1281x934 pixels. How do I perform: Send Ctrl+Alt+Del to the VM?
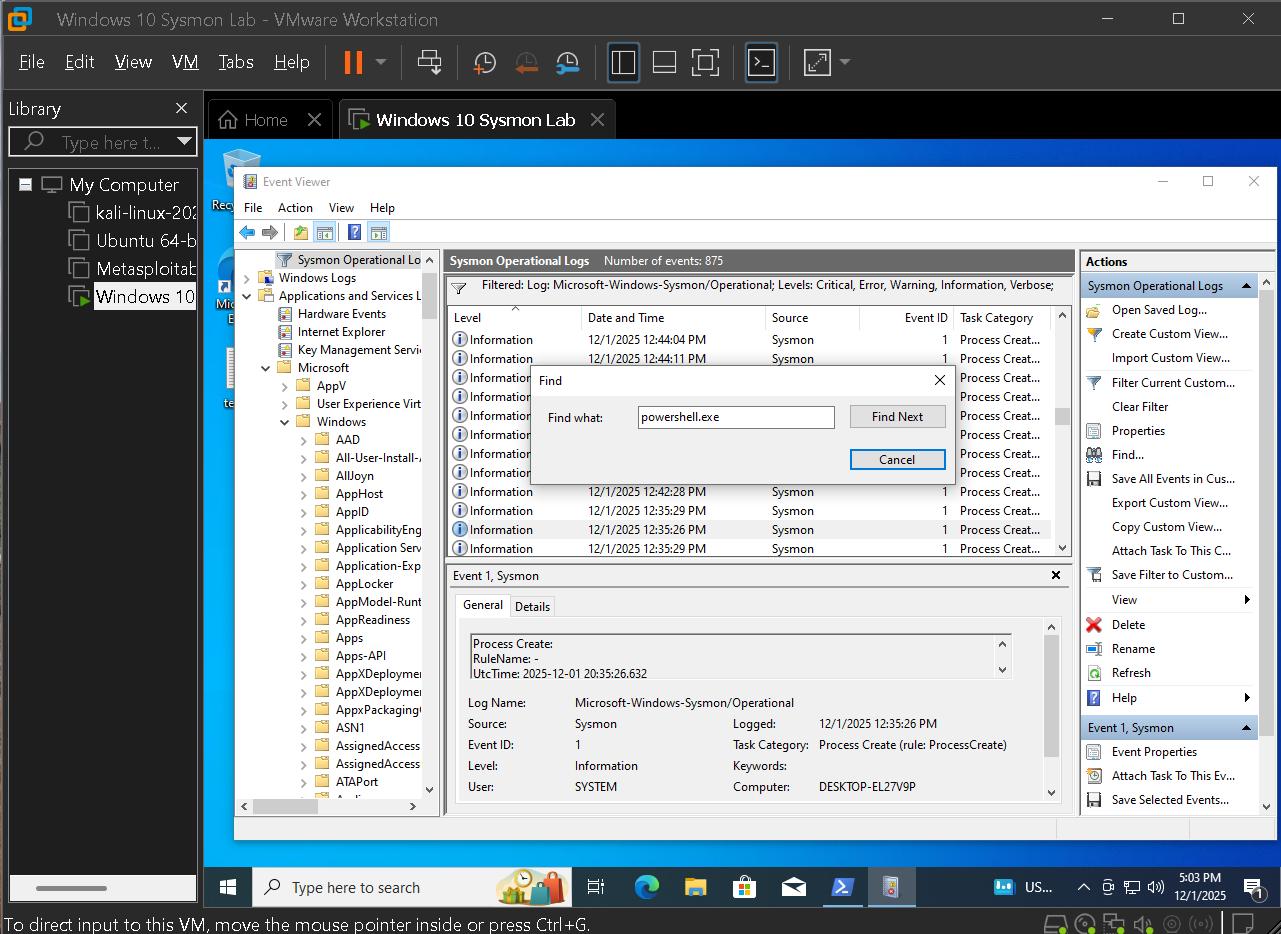(x=429, y=62)
